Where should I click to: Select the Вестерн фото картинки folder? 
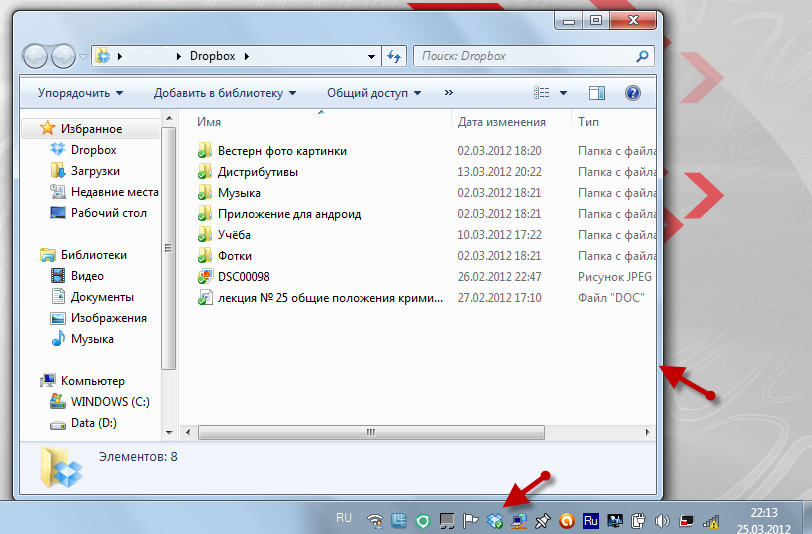pyautogui.click(x=282, y=151)
